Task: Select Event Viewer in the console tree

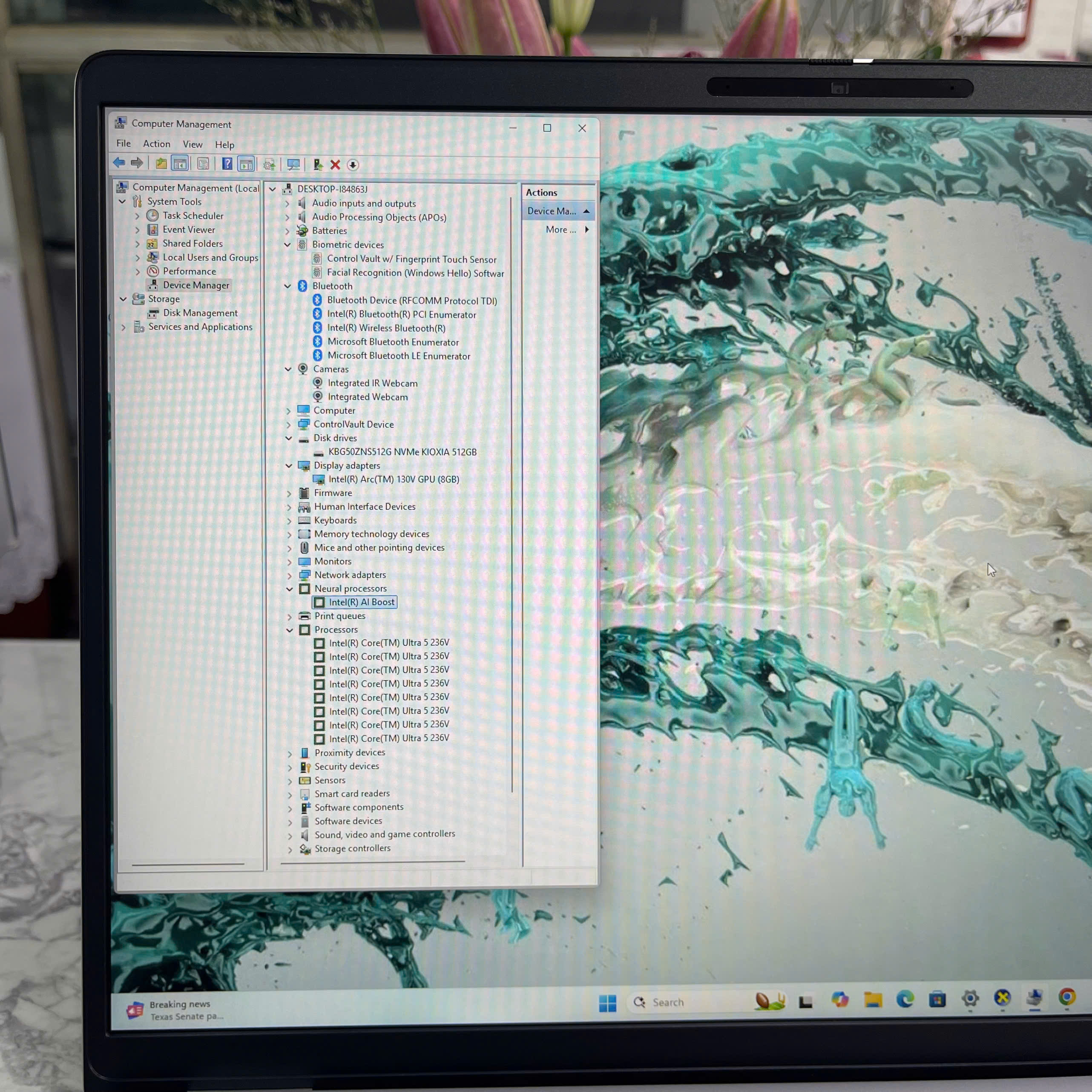Action: (189, 230)
